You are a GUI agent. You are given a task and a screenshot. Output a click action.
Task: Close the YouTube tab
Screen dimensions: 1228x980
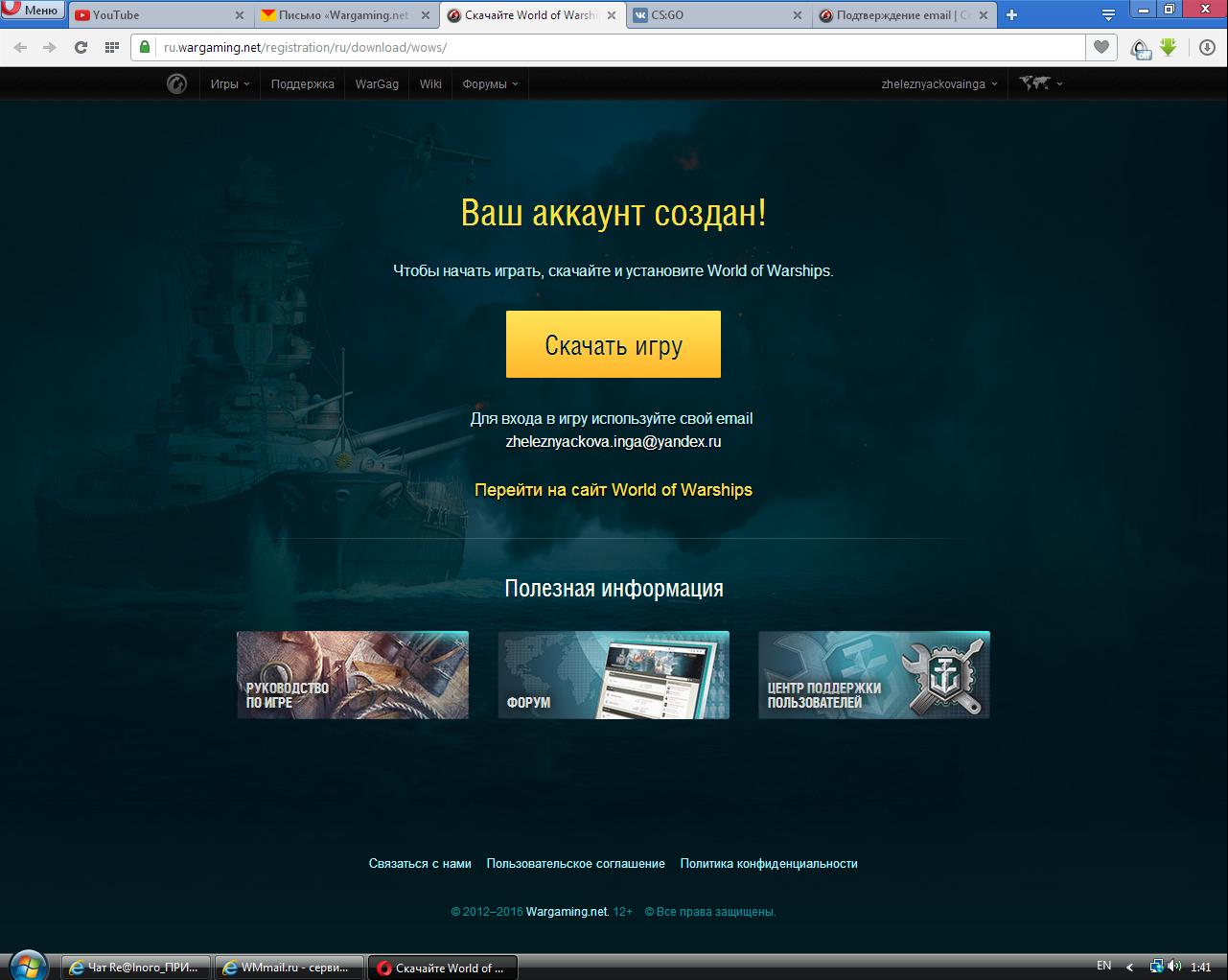[240, 15]
